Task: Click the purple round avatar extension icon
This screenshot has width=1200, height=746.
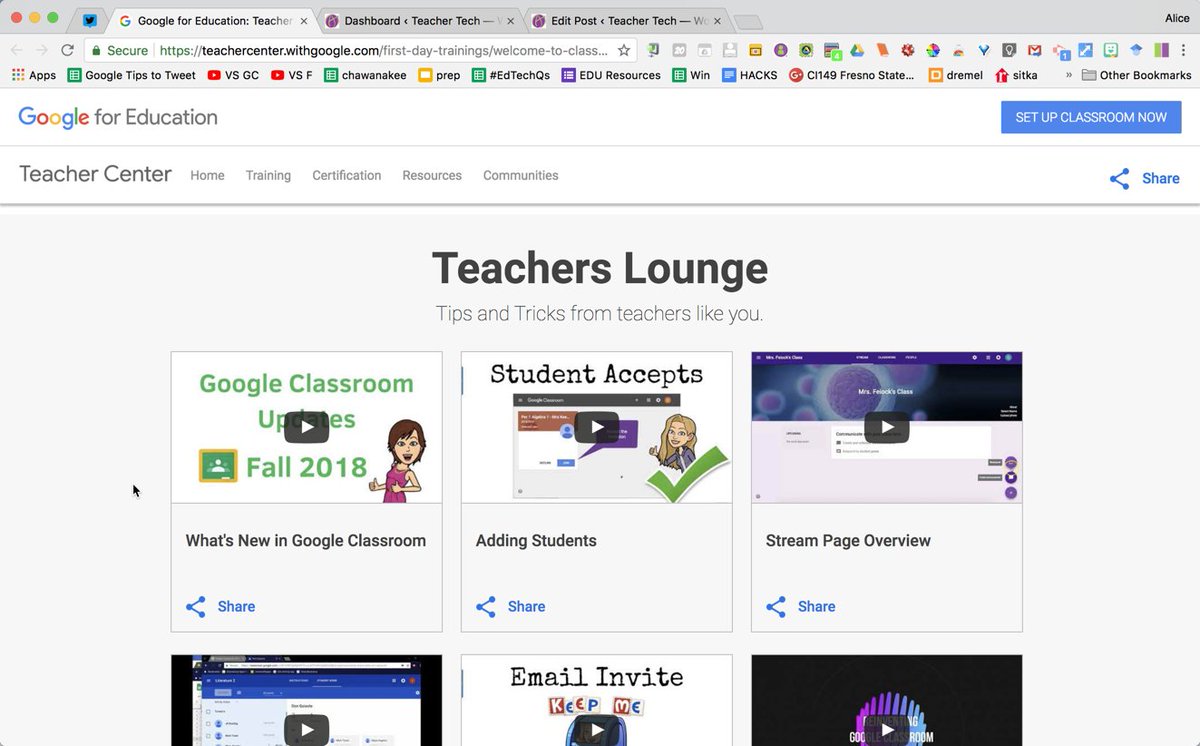Action: coord(780,50)
